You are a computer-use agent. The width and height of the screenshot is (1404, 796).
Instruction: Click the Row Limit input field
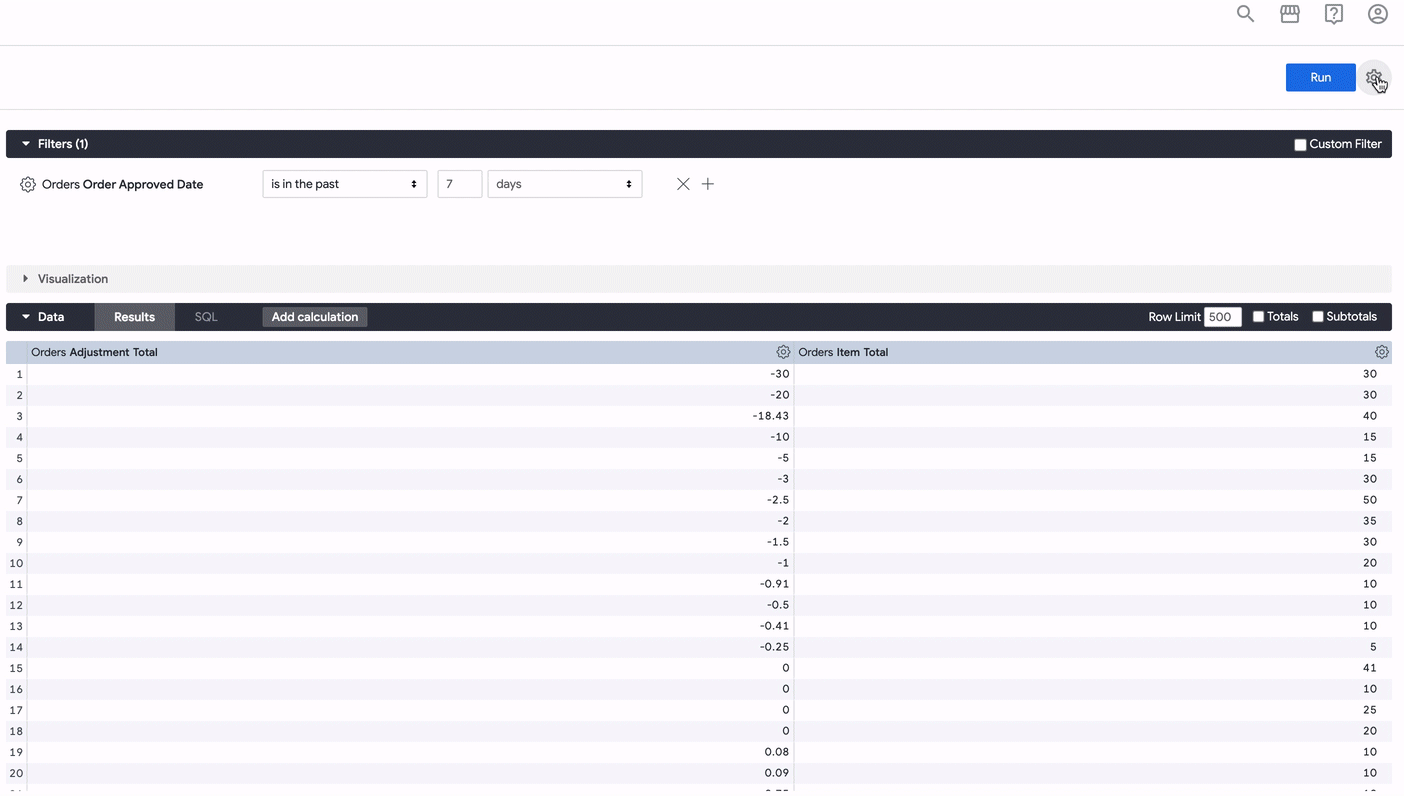coord(1222,317)
